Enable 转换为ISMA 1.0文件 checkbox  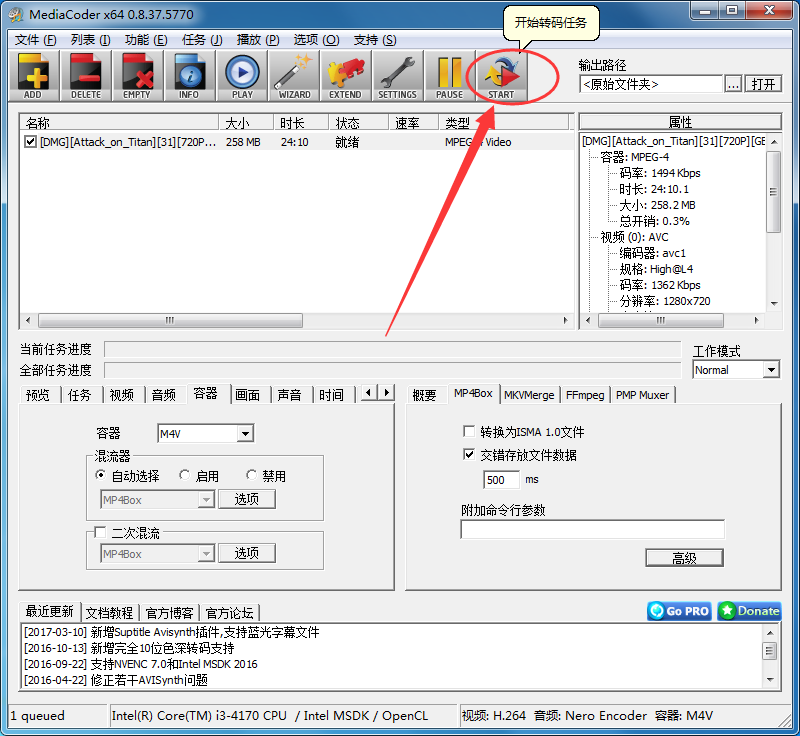click(x=469, y=431)
